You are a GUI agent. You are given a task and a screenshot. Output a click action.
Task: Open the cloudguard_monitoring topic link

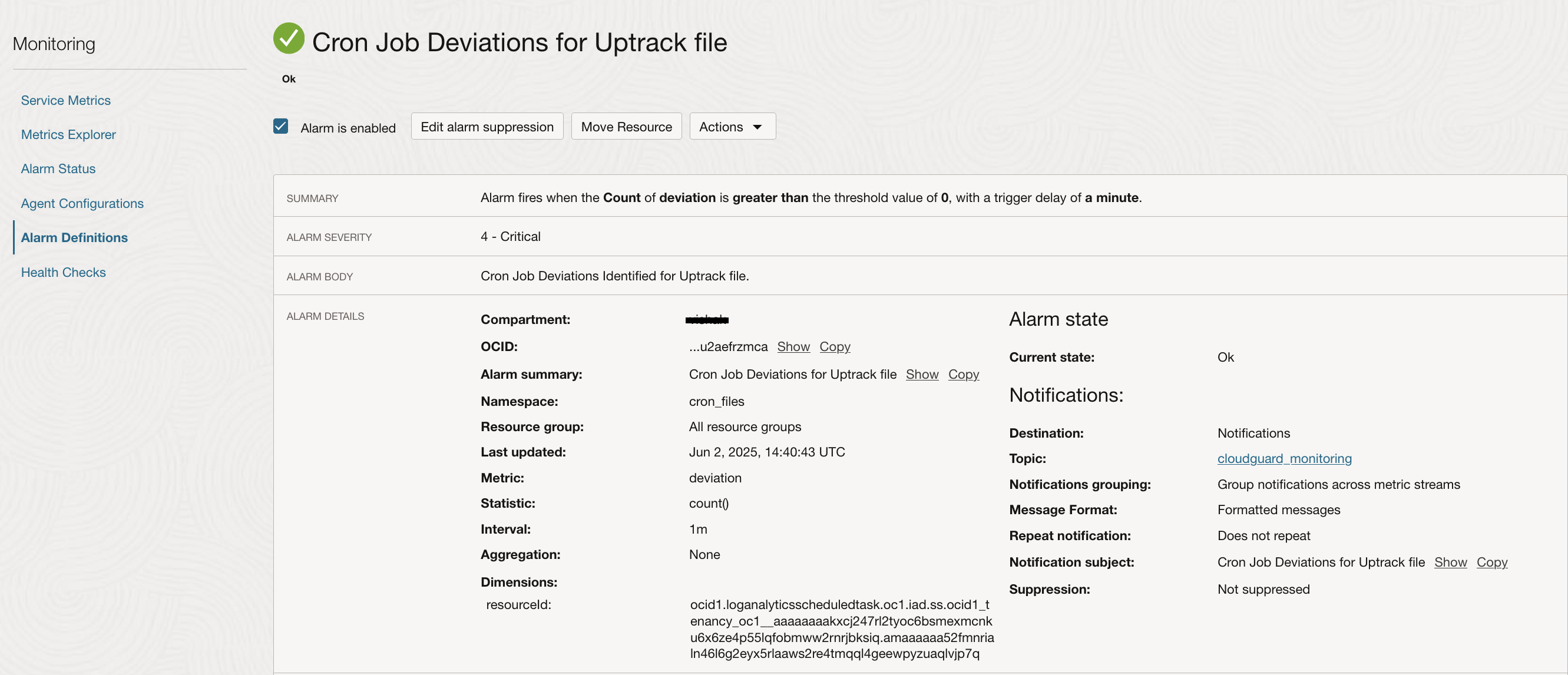[x=1283, y=458]
